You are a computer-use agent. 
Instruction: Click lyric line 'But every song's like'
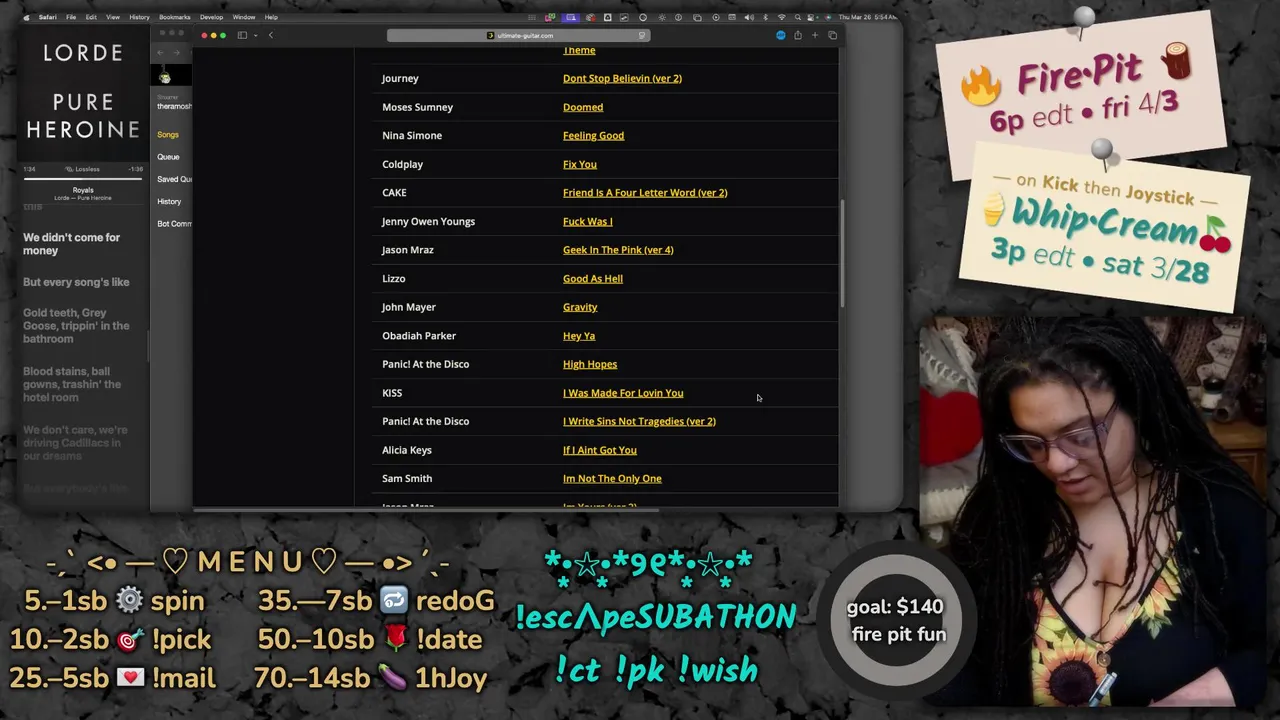76,282
